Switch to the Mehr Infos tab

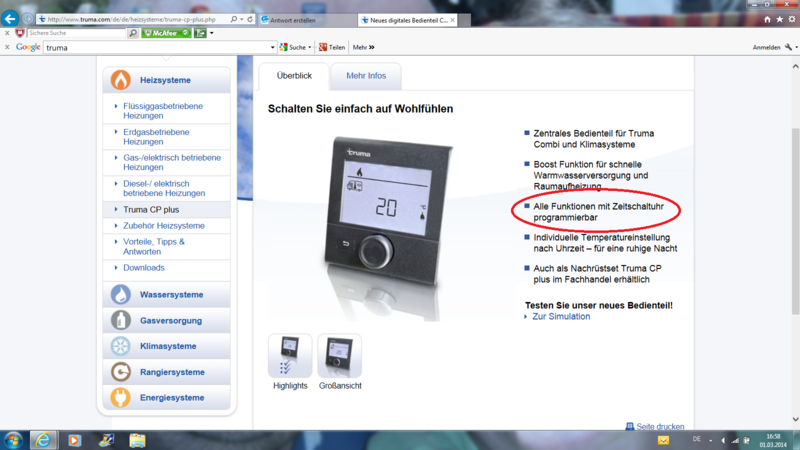[366, 76]
